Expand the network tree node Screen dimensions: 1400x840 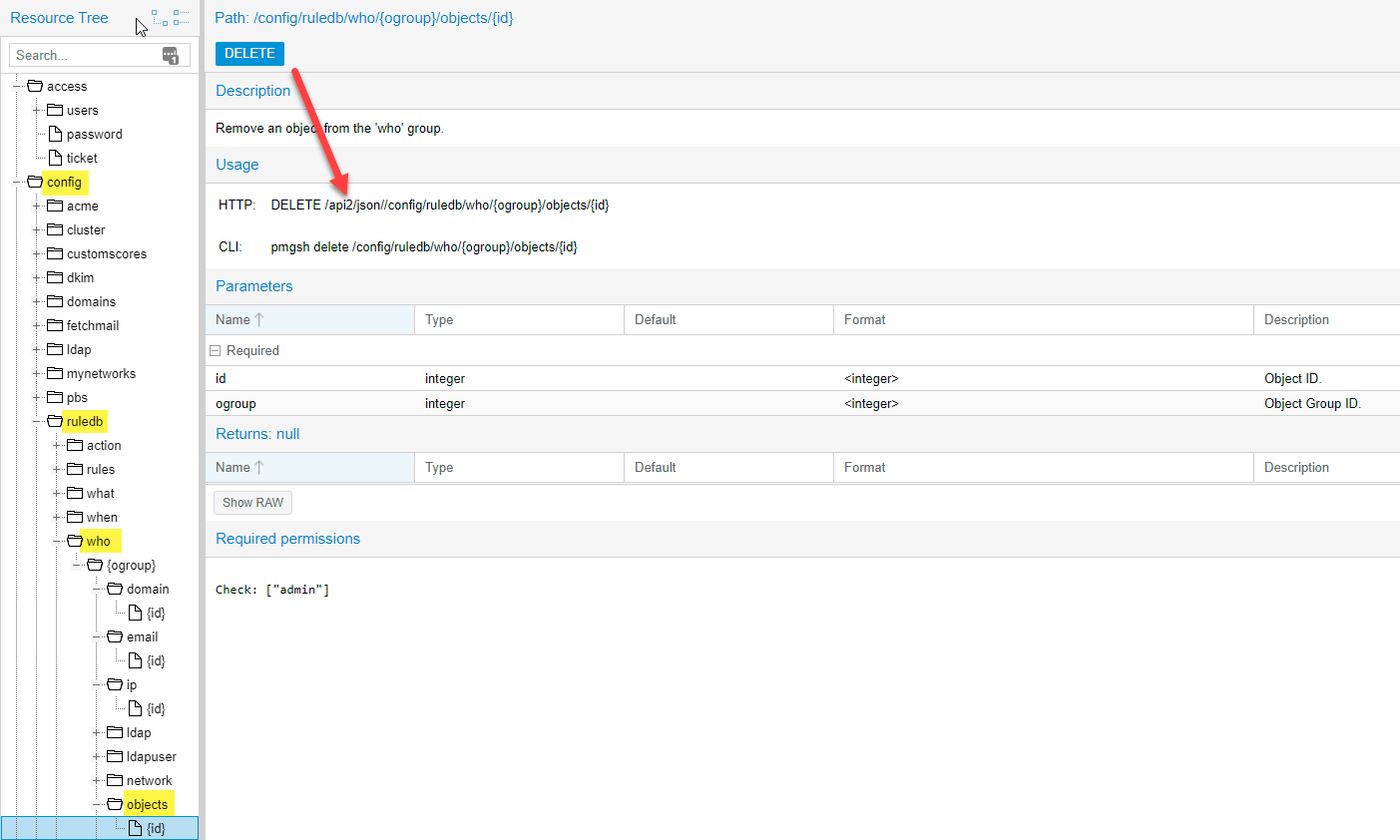pyautogui.click(x=97, y=780)
